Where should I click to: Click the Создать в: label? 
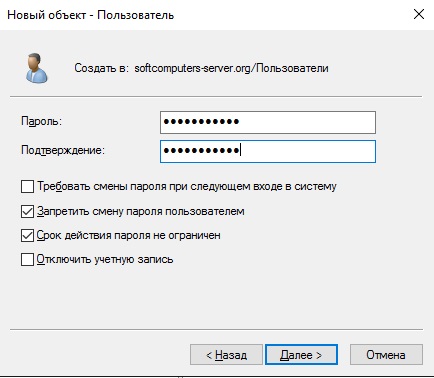(101, 68)
